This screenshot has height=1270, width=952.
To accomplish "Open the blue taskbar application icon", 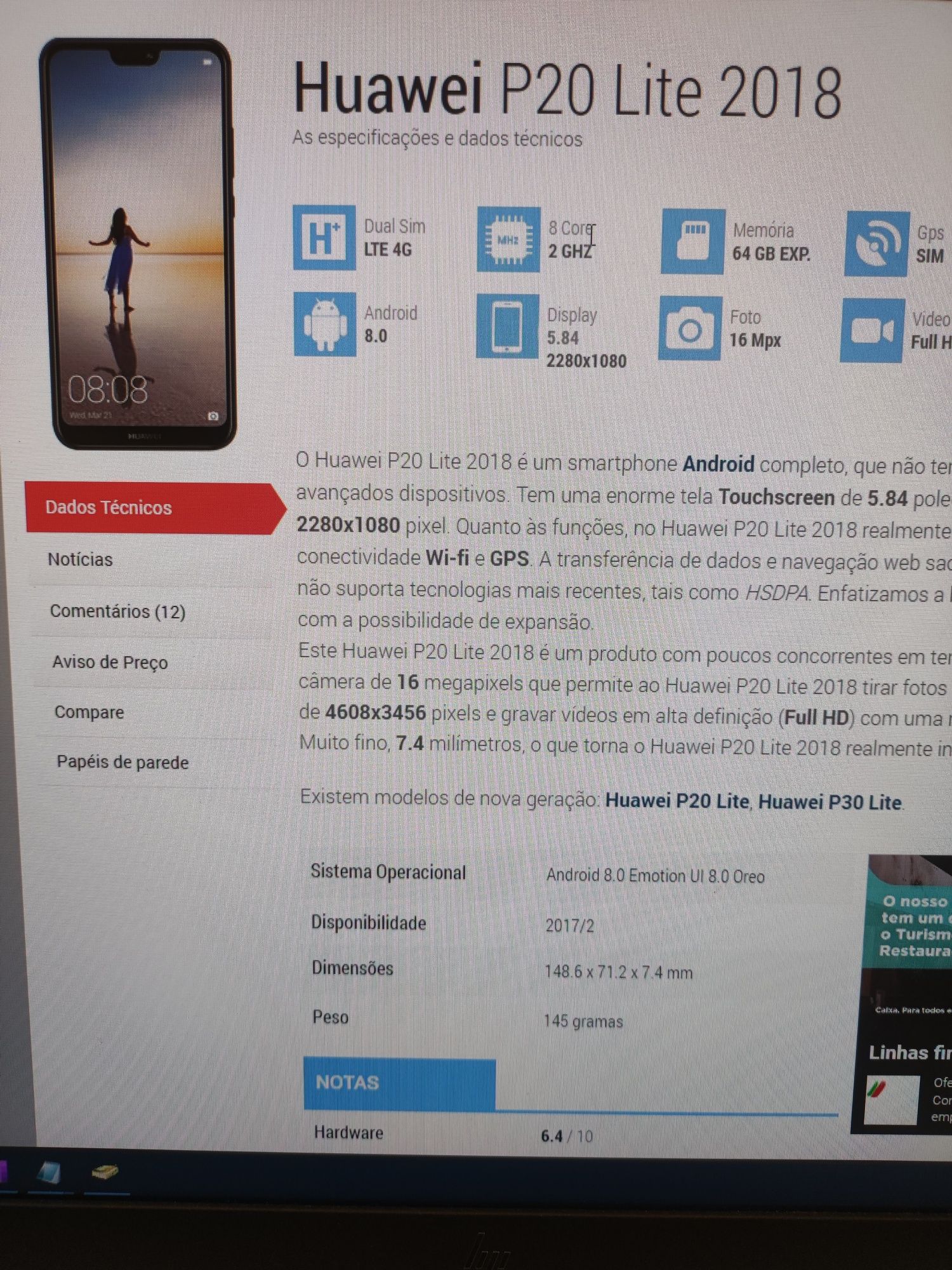I will click(x=50, y=1172).
